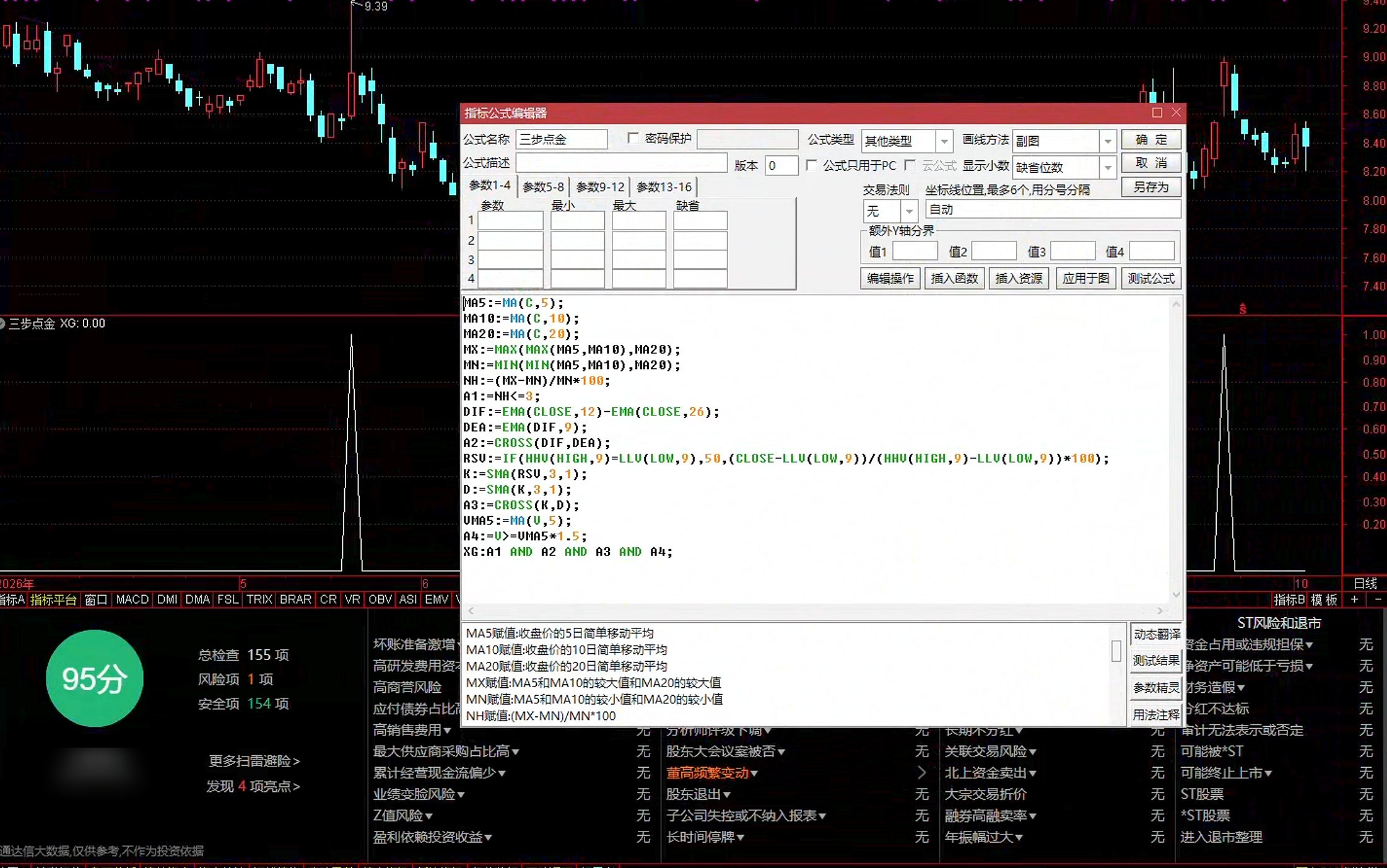The width and height of the screenshot is (1387, 868).
Task: Open the 发现4项亮点 link
Action: point(253,786)
